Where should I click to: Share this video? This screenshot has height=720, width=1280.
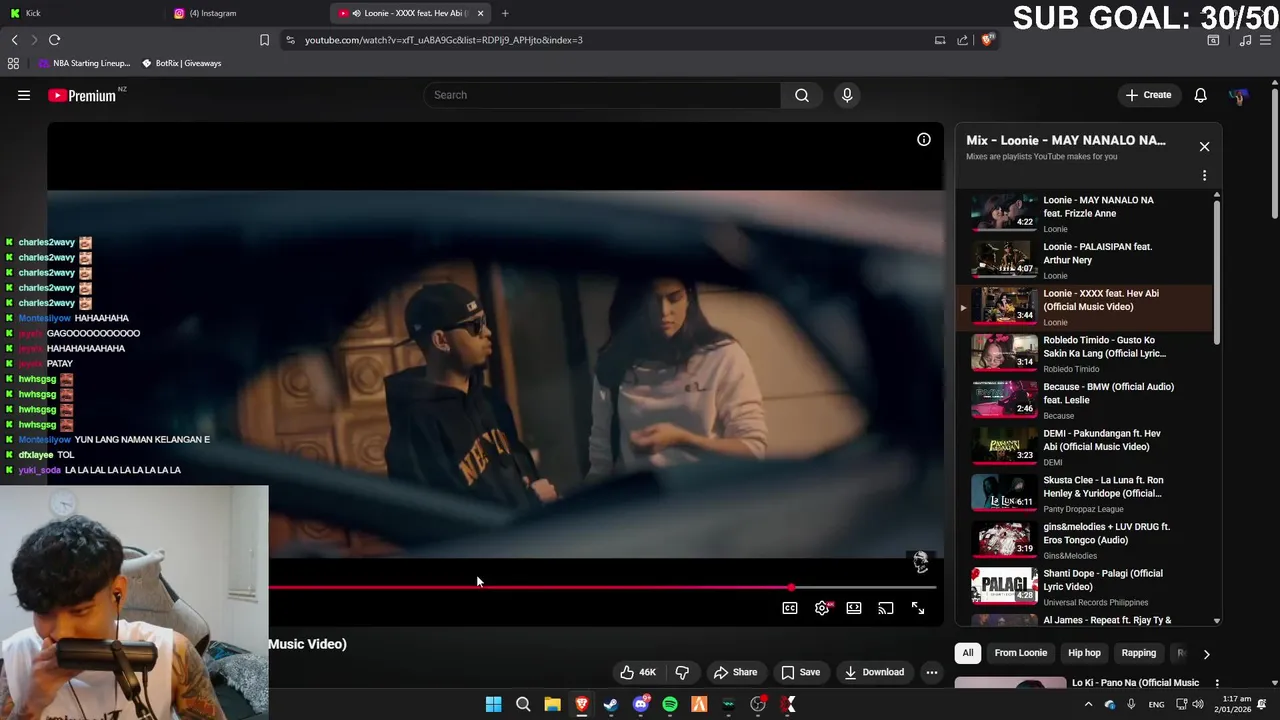(735, 672)
